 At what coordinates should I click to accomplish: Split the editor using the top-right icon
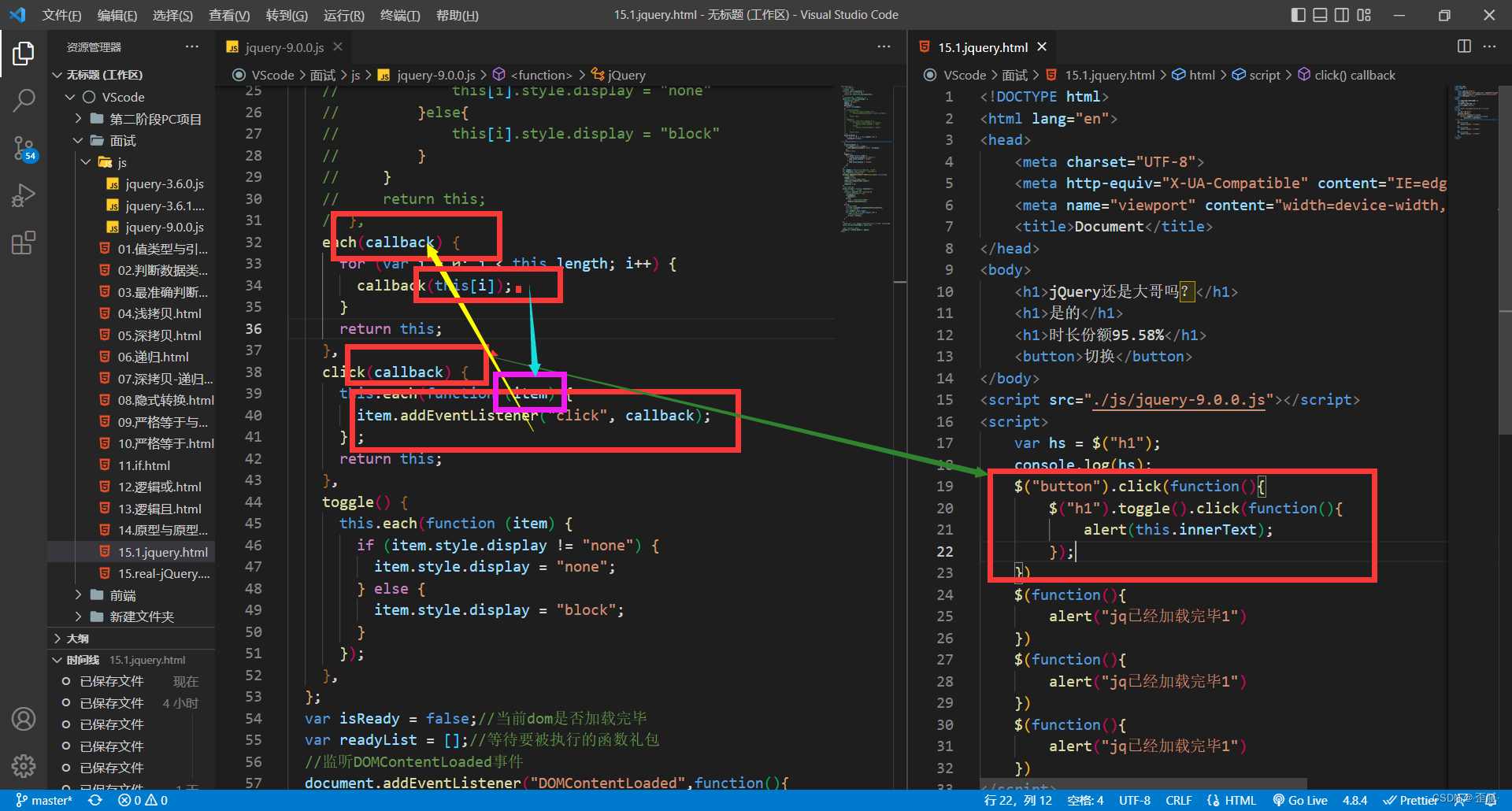tap(1464, 46)
